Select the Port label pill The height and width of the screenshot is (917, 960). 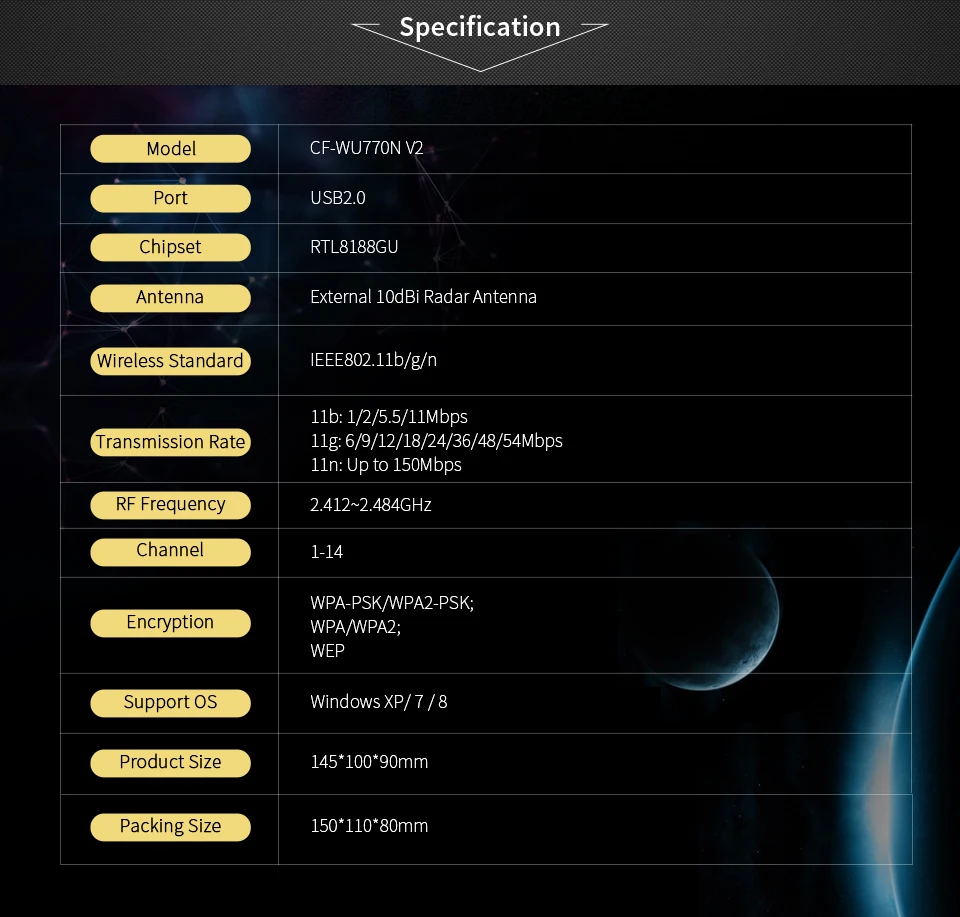tap(170, 198)
